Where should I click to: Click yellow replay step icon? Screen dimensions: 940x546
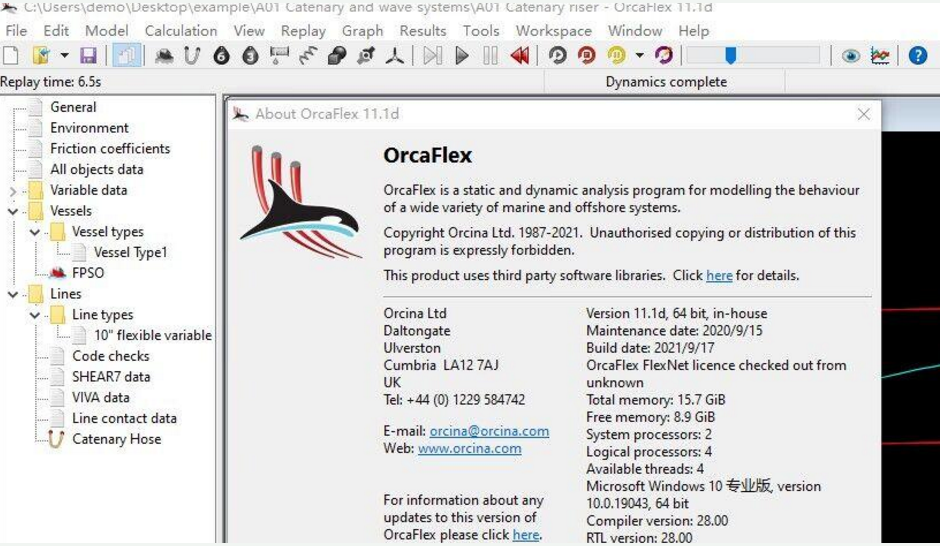pos(616,56)
